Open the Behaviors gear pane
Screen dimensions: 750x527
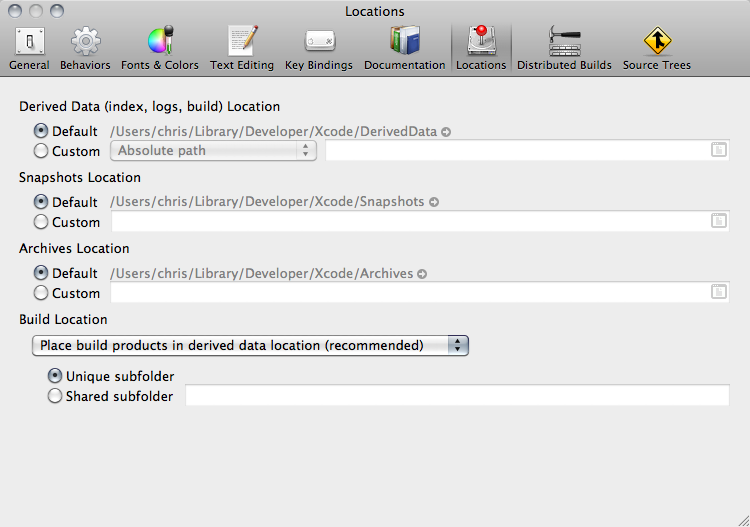(85, 49)
